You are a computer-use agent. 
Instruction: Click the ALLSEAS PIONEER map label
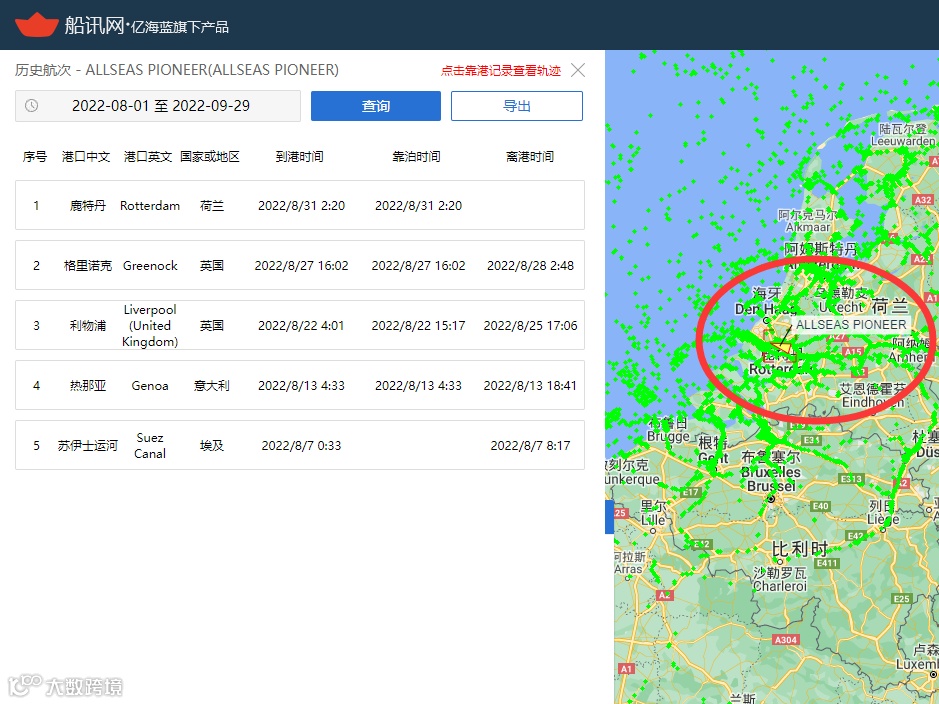click(851, 324)
